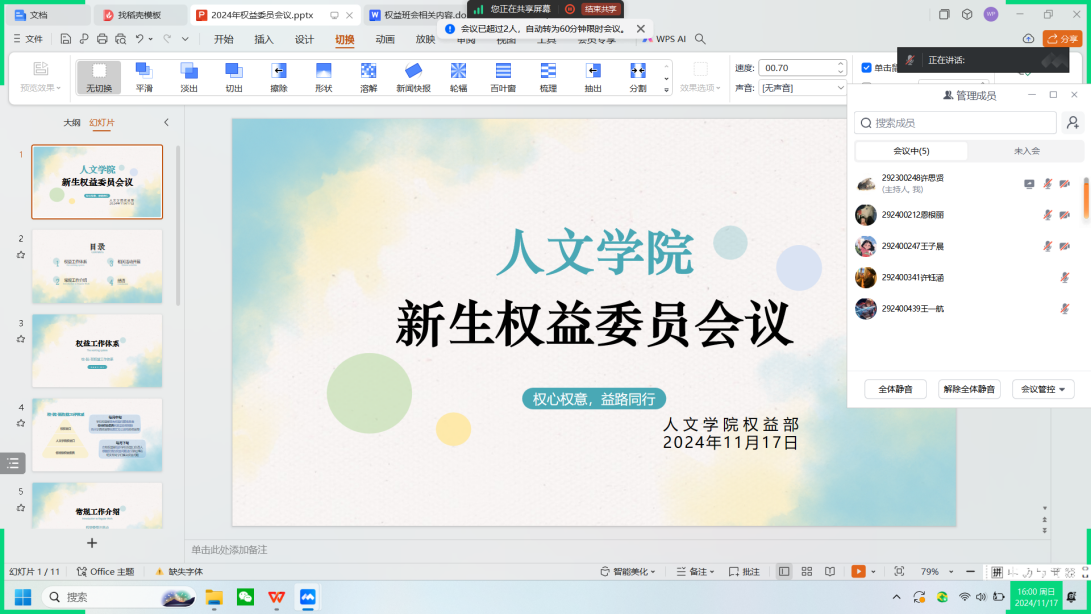This screenshot has height=614, width=1091.
Task: Switch to slide sorter view in status bar
Action: (807, 572)
